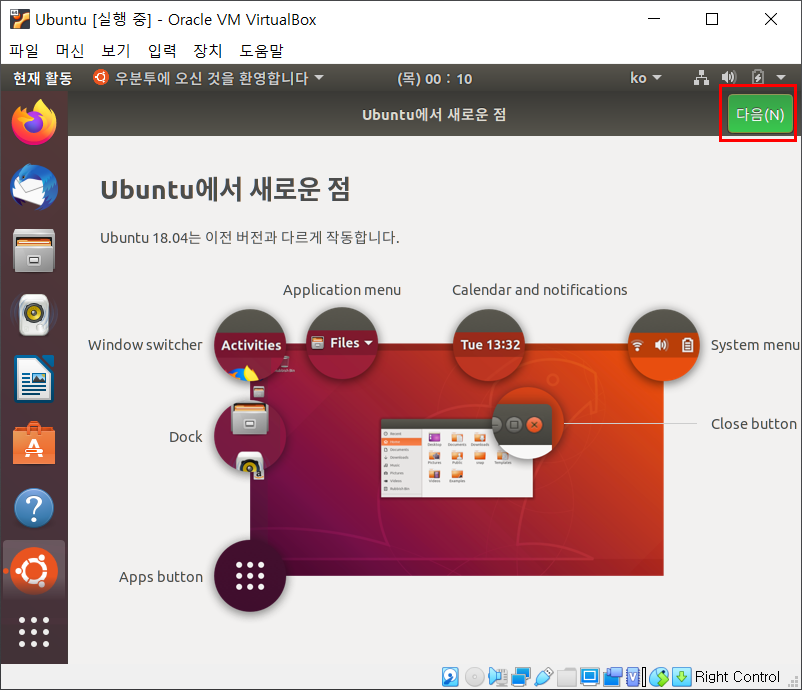Click the VirtualBox audio status icon
The width and height of the screenshot is (802, 690).
click(x=497, y=677)
